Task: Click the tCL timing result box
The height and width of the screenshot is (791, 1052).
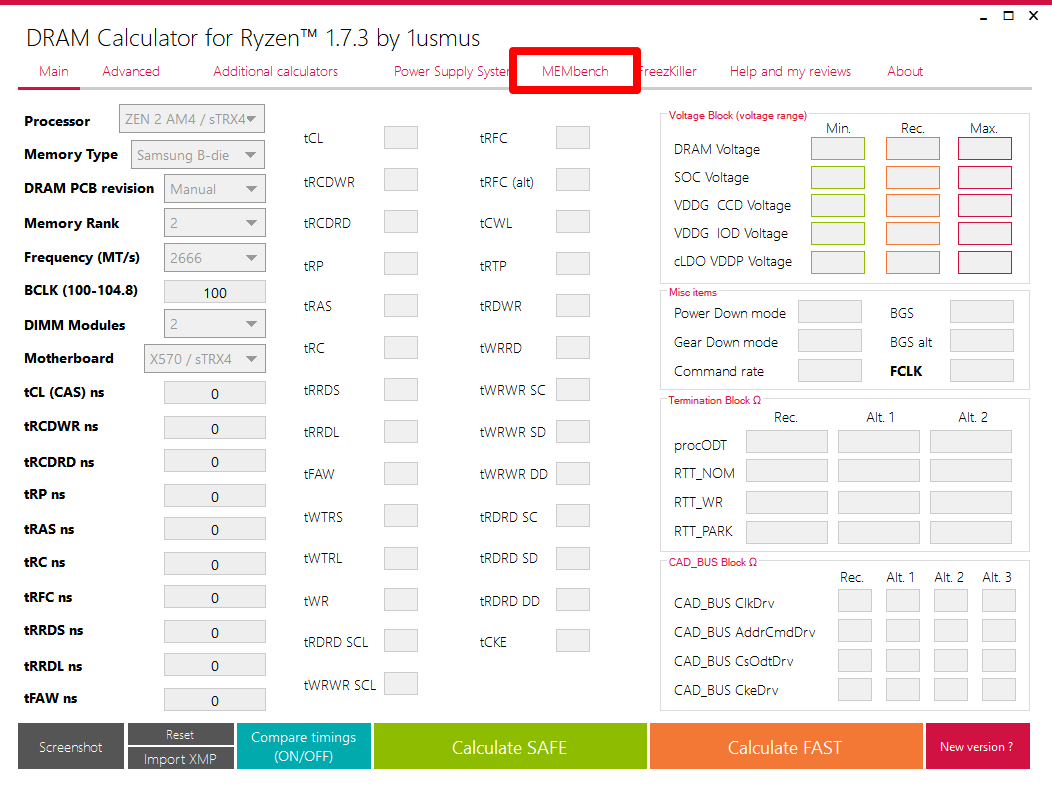Action: point(401,138)
